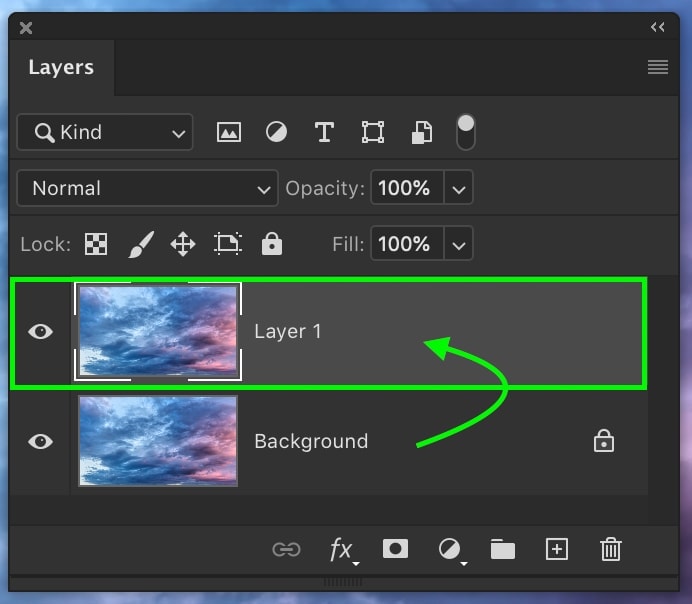This screenshot has height=604, width=692.
Task: Collapse the panel with double chevron
Action: 658,27
